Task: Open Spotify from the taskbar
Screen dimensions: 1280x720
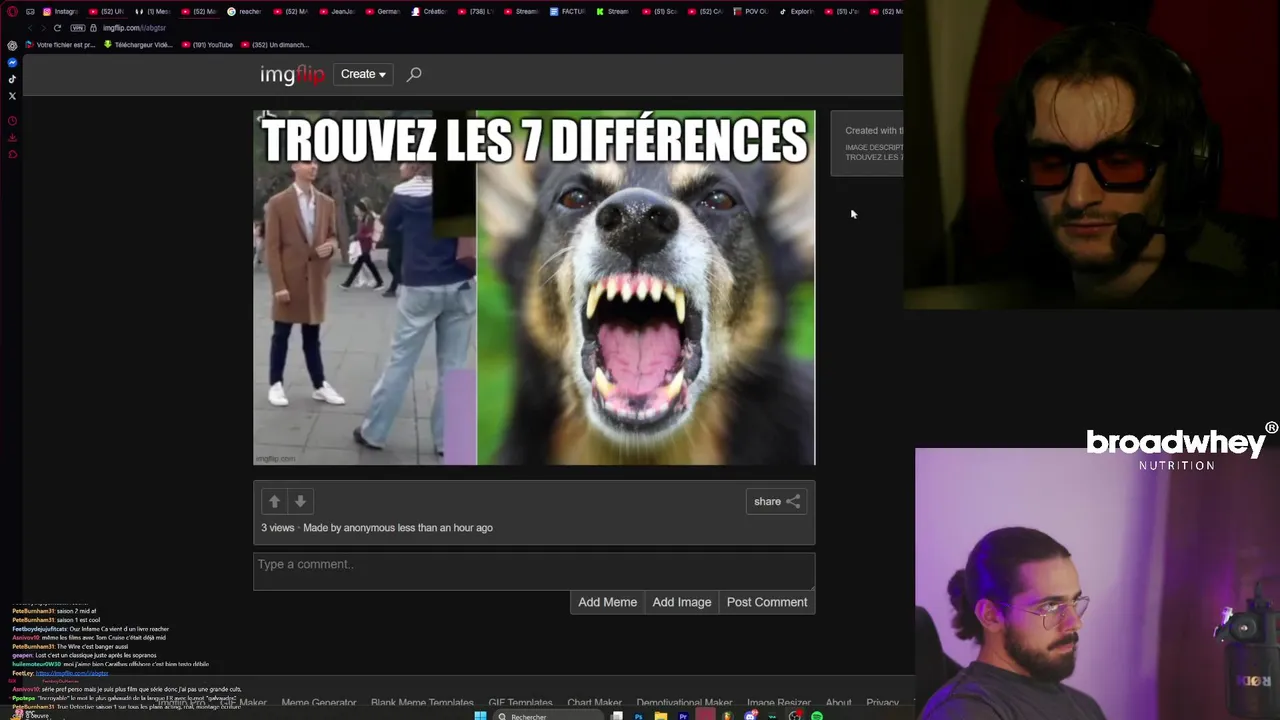Action: coord(816,716)
